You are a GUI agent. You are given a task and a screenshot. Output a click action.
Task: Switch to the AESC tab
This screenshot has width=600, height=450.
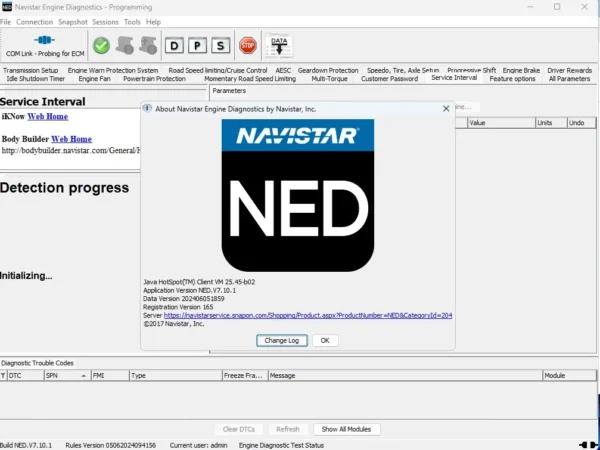coord(283,70)
